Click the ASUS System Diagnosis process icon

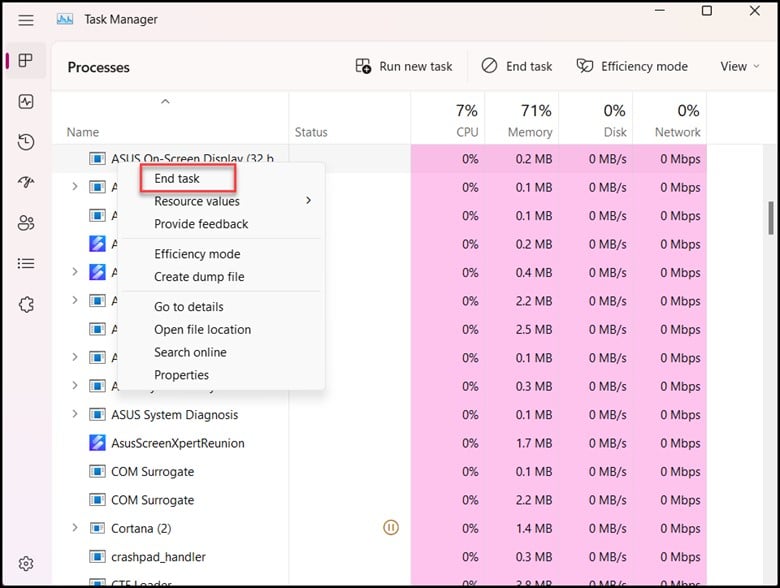click(x=97, y=414)
